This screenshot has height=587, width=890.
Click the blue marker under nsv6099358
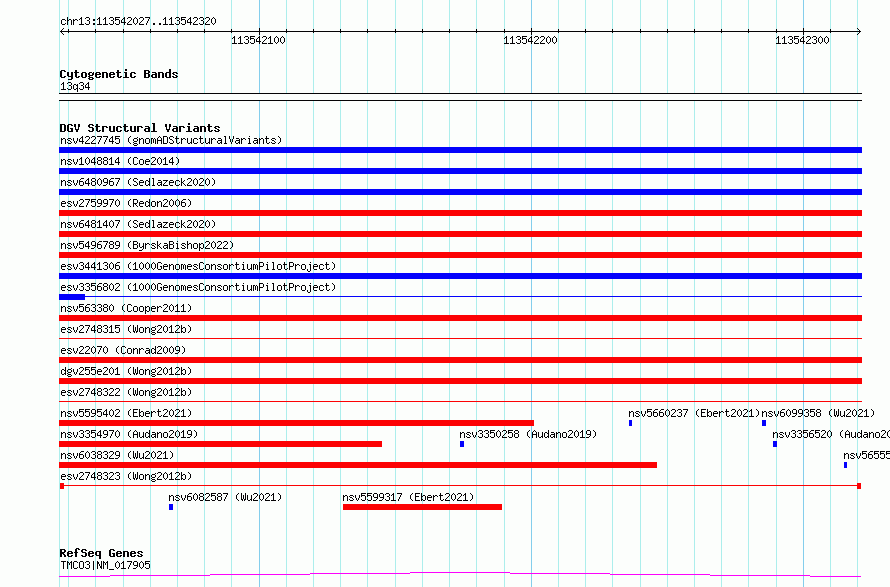(764, 423)
